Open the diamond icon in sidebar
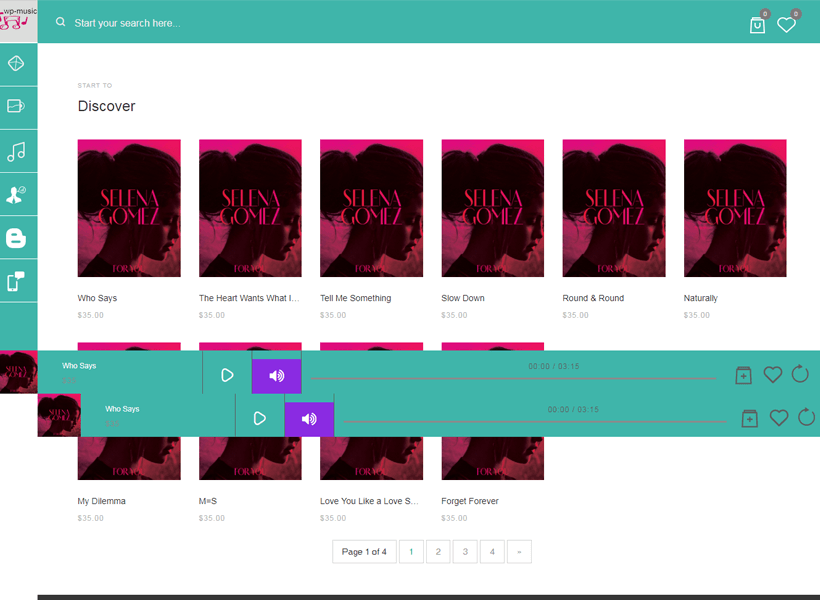The height and width of the screenshot is (600, 820). click(x=16, y=63)
